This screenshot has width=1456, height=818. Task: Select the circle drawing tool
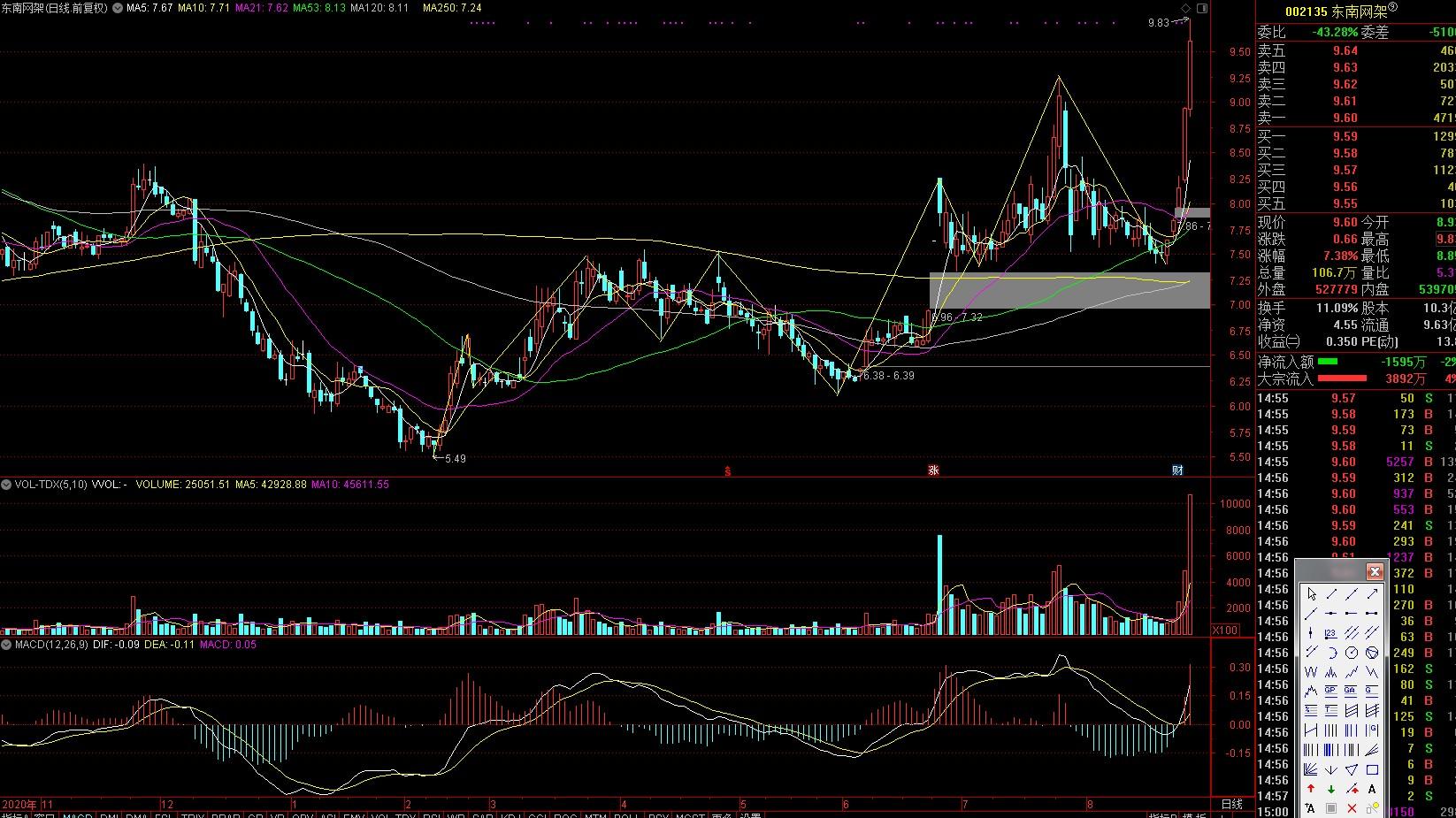tap(1352, 653)
